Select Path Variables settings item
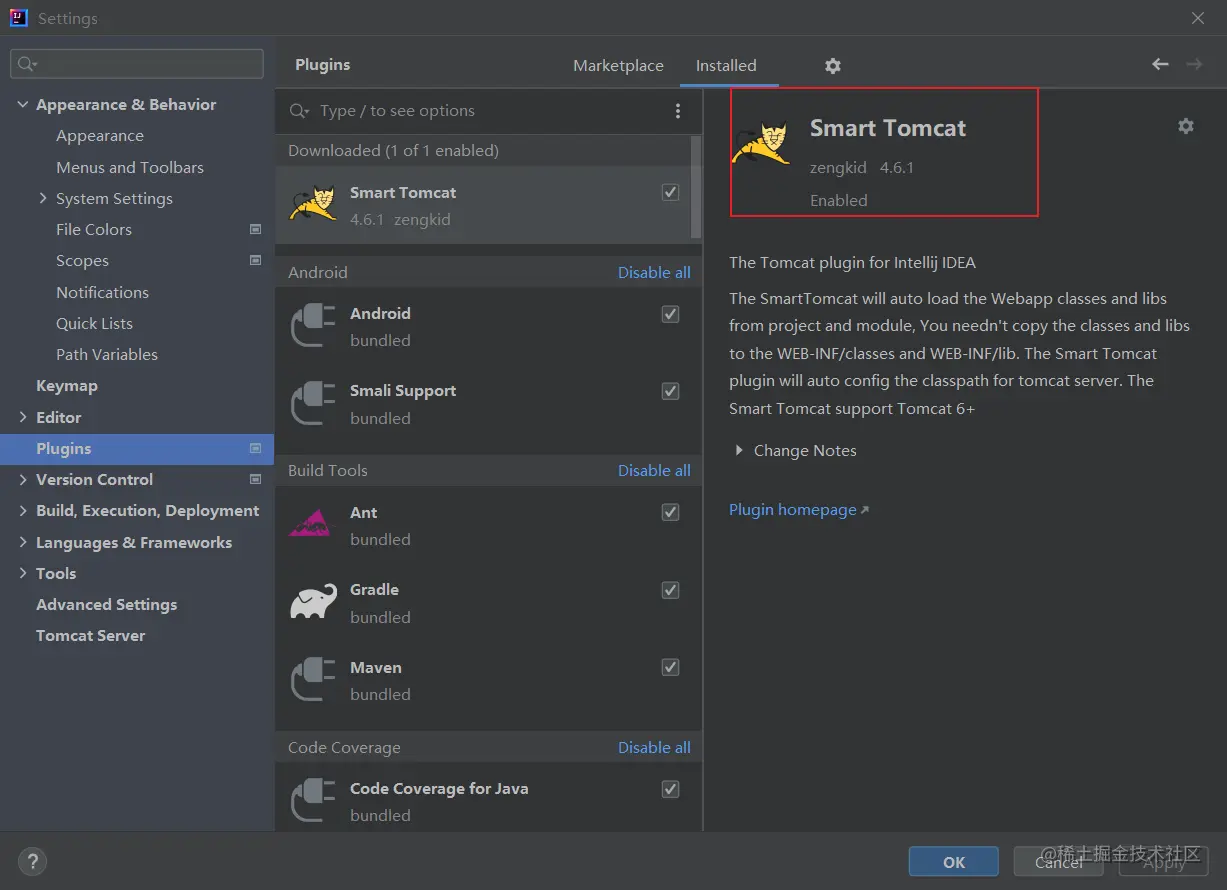Image resolution: width=1227 pixels, height=890 pixels. click(x=107, y=354)
